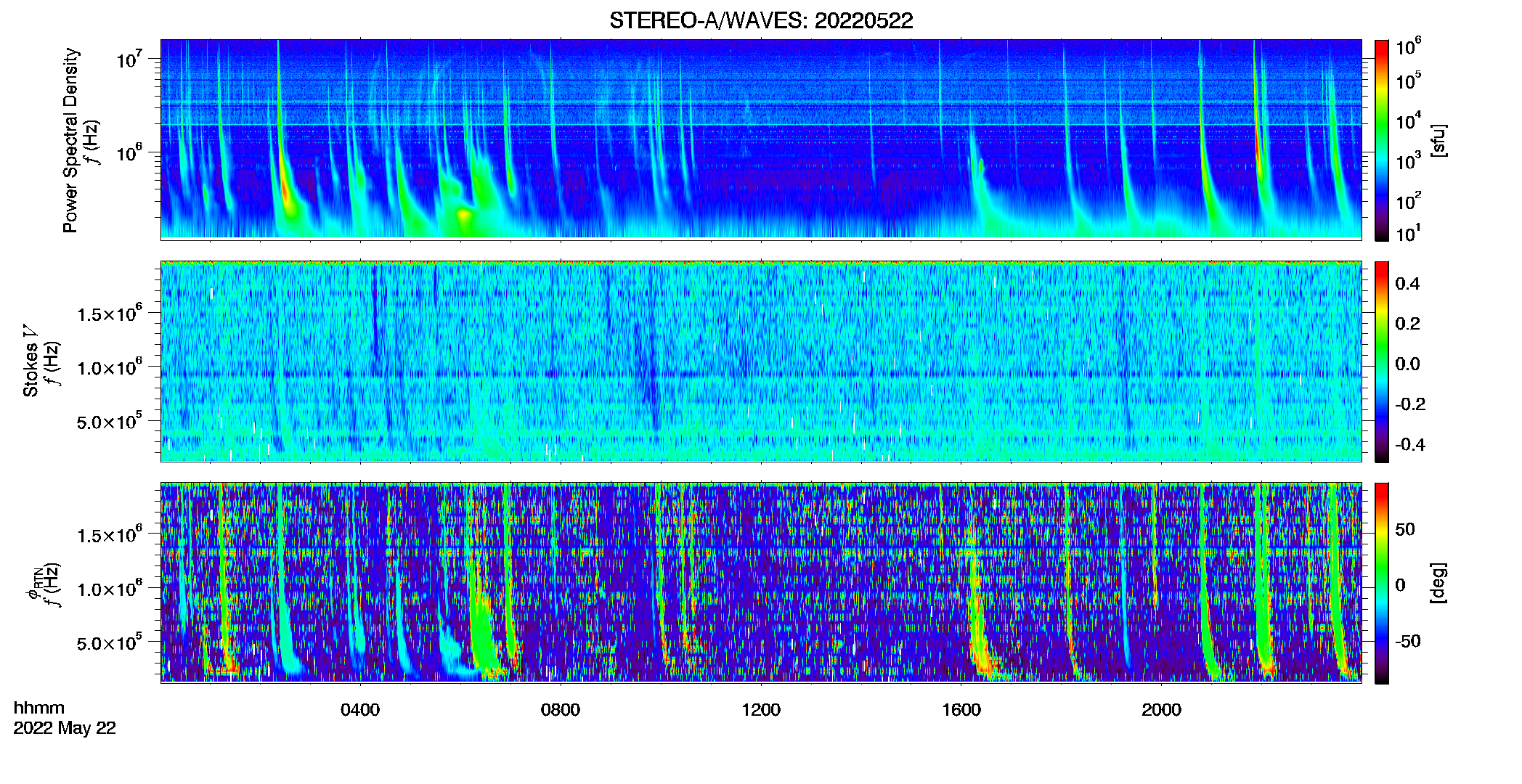The height and width of the screenshot is (784, 1522).
Task: Click the Power Spectral Density axis label
Action: (x=70, y=140)
